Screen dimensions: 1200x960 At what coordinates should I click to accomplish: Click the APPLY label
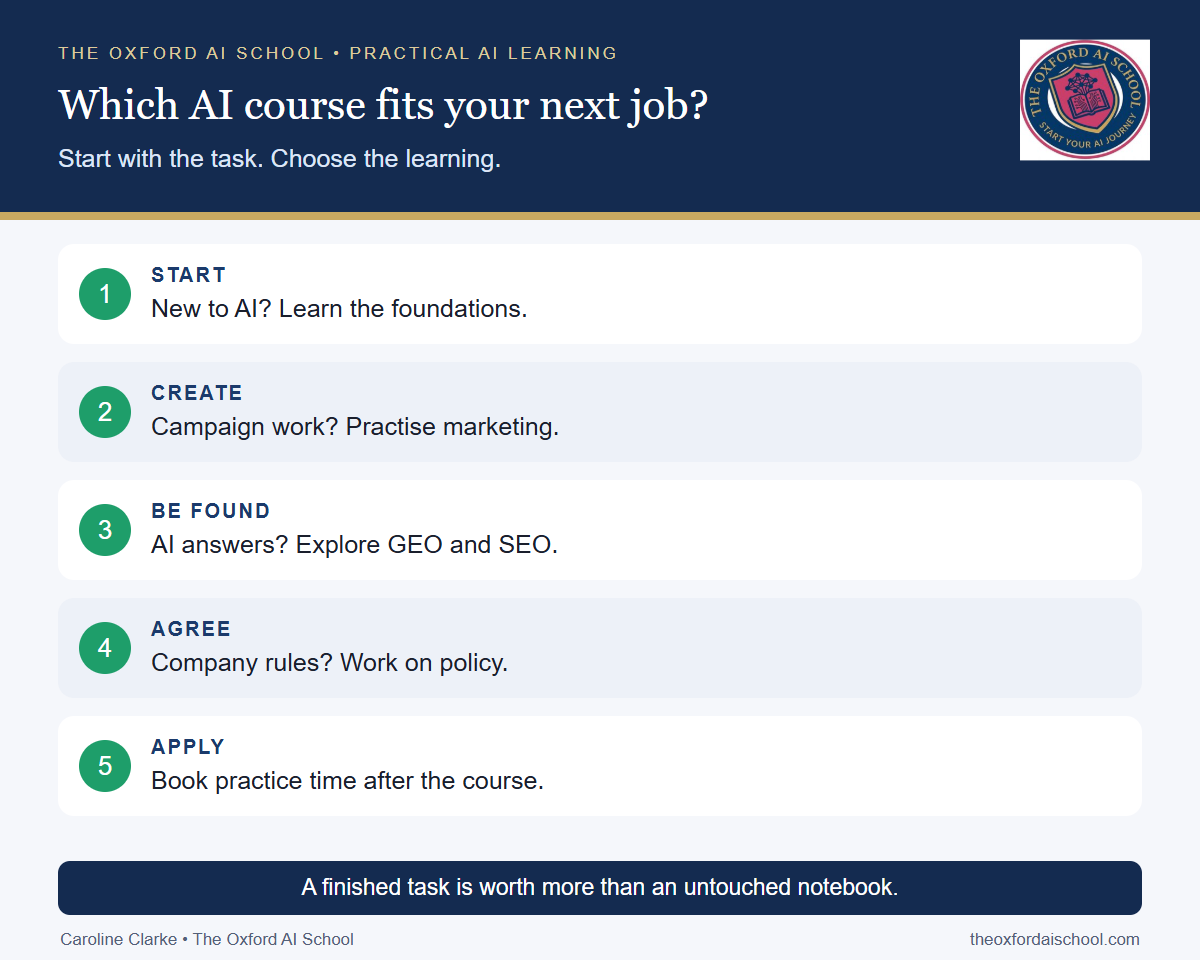pyautogui.click(x=188, y=747)
